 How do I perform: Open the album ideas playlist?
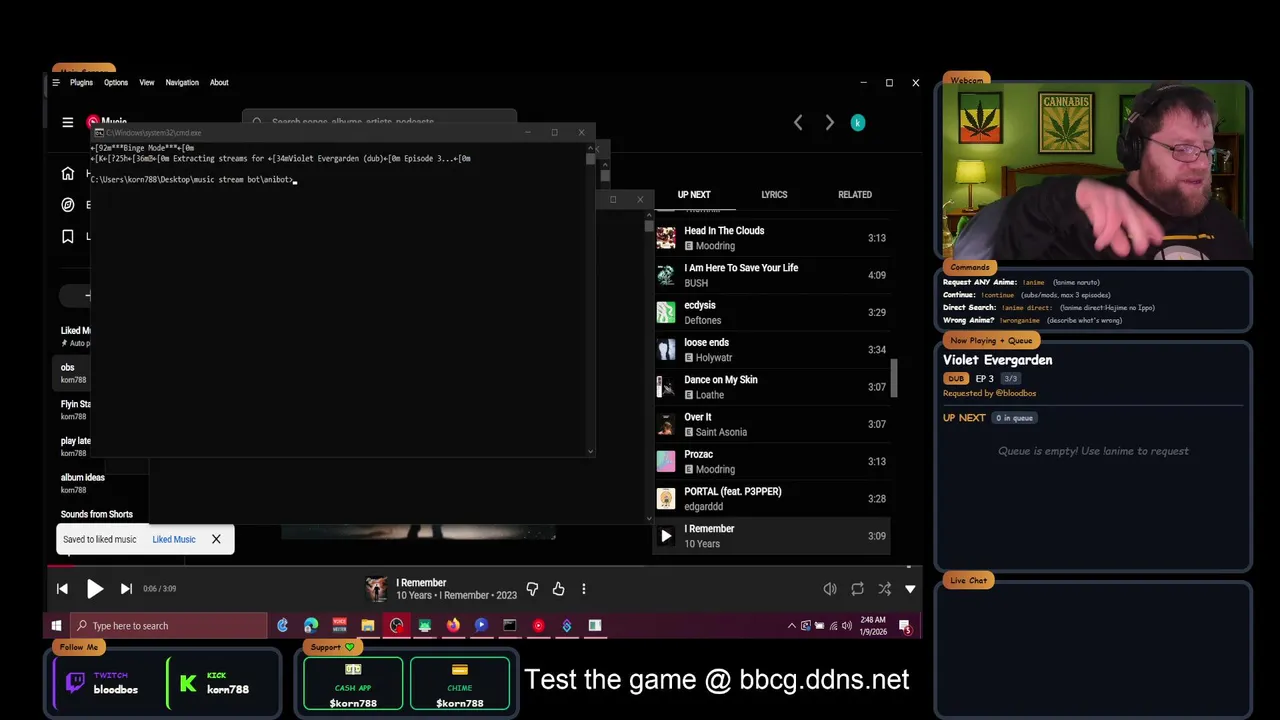point(82,483)
